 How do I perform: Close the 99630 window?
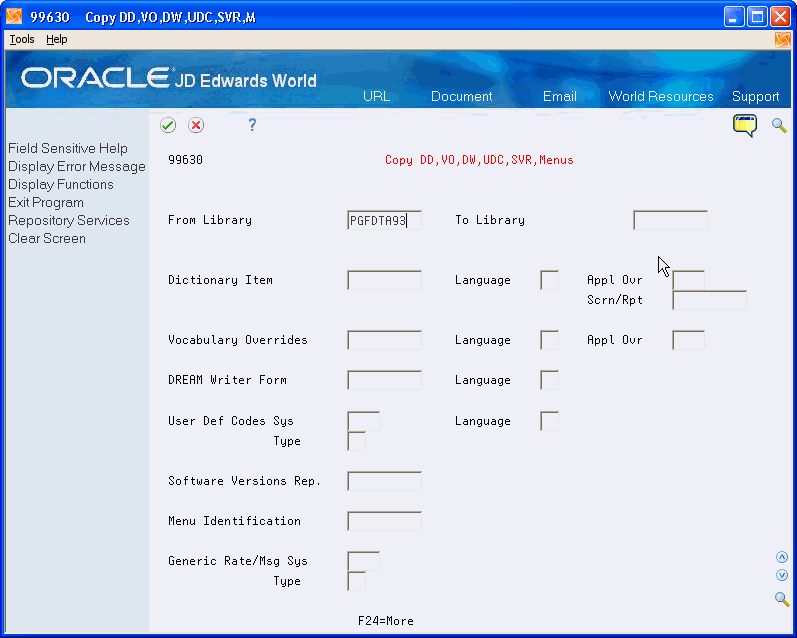pos(780,17)
